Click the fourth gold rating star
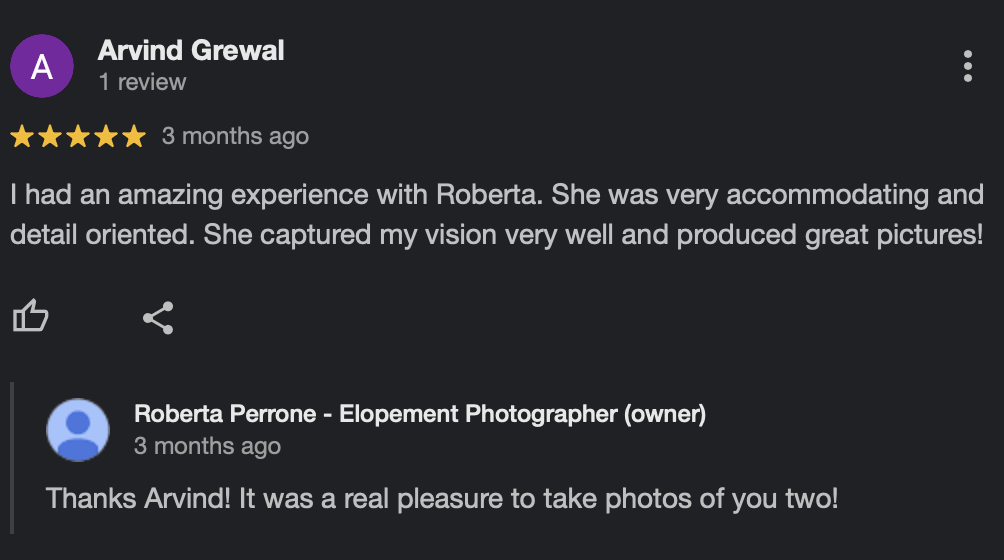The width and height of the screenshot is (1004, 560). coord(106,137)
